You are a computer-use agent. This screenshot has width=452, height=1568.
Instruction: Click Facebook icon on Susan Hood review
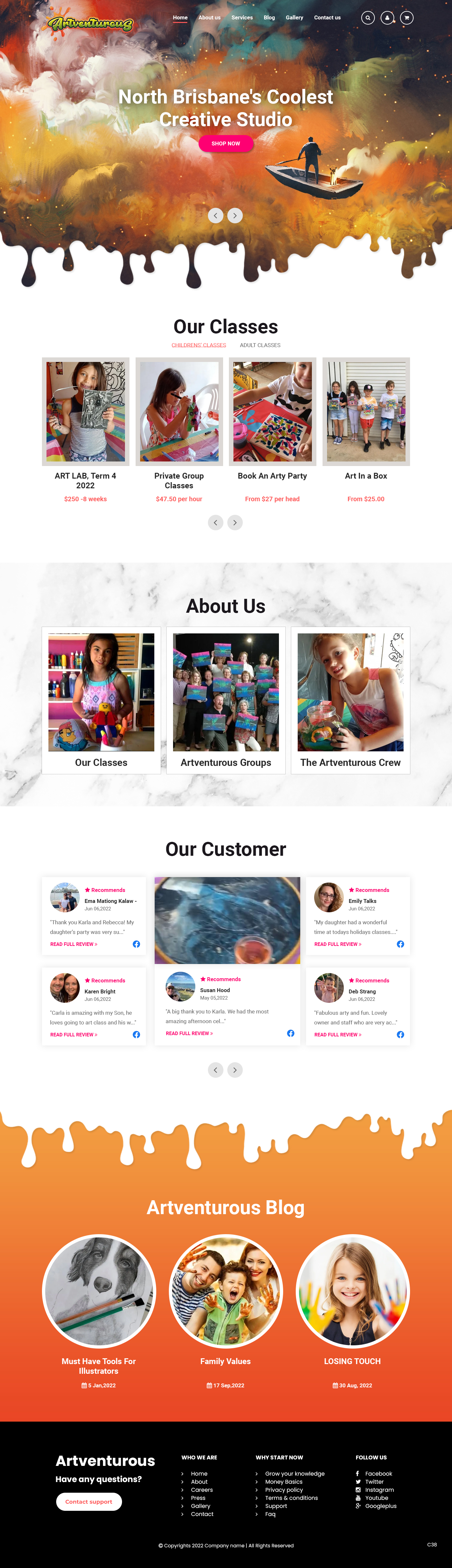291,1033
